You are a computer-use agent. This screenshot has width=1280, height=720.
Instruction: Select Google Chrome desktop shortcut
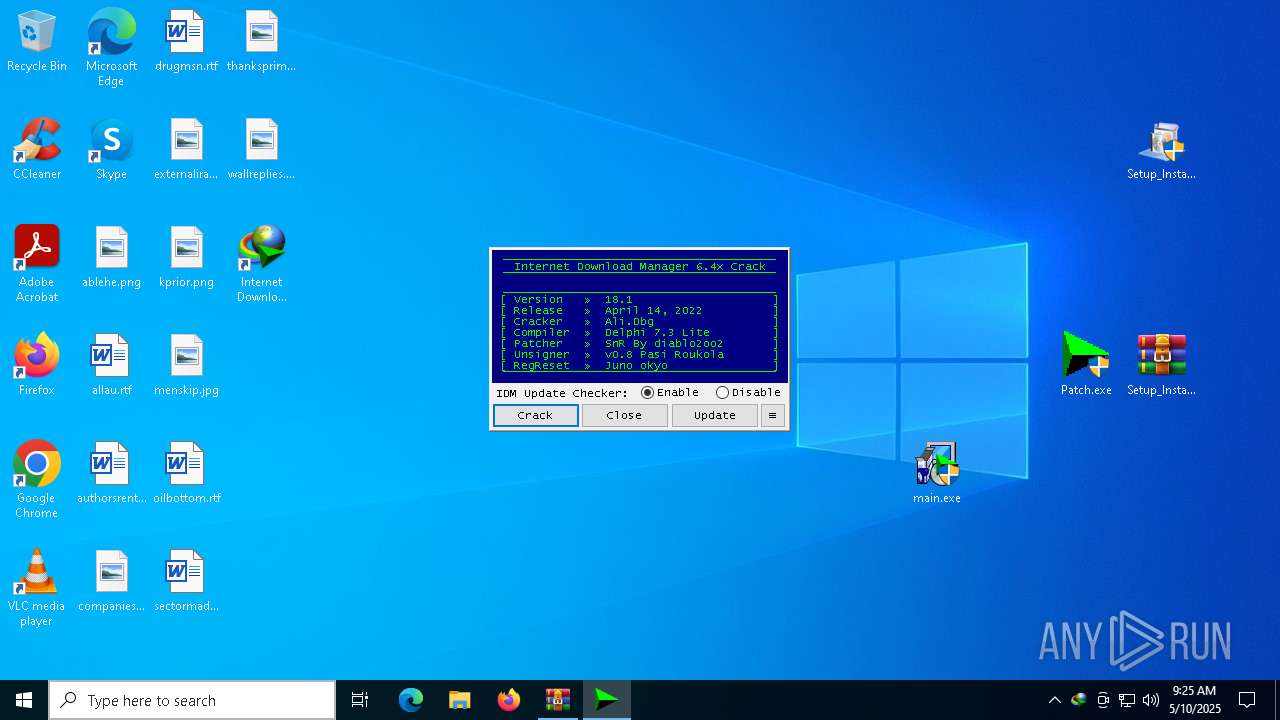coord(37,480)
